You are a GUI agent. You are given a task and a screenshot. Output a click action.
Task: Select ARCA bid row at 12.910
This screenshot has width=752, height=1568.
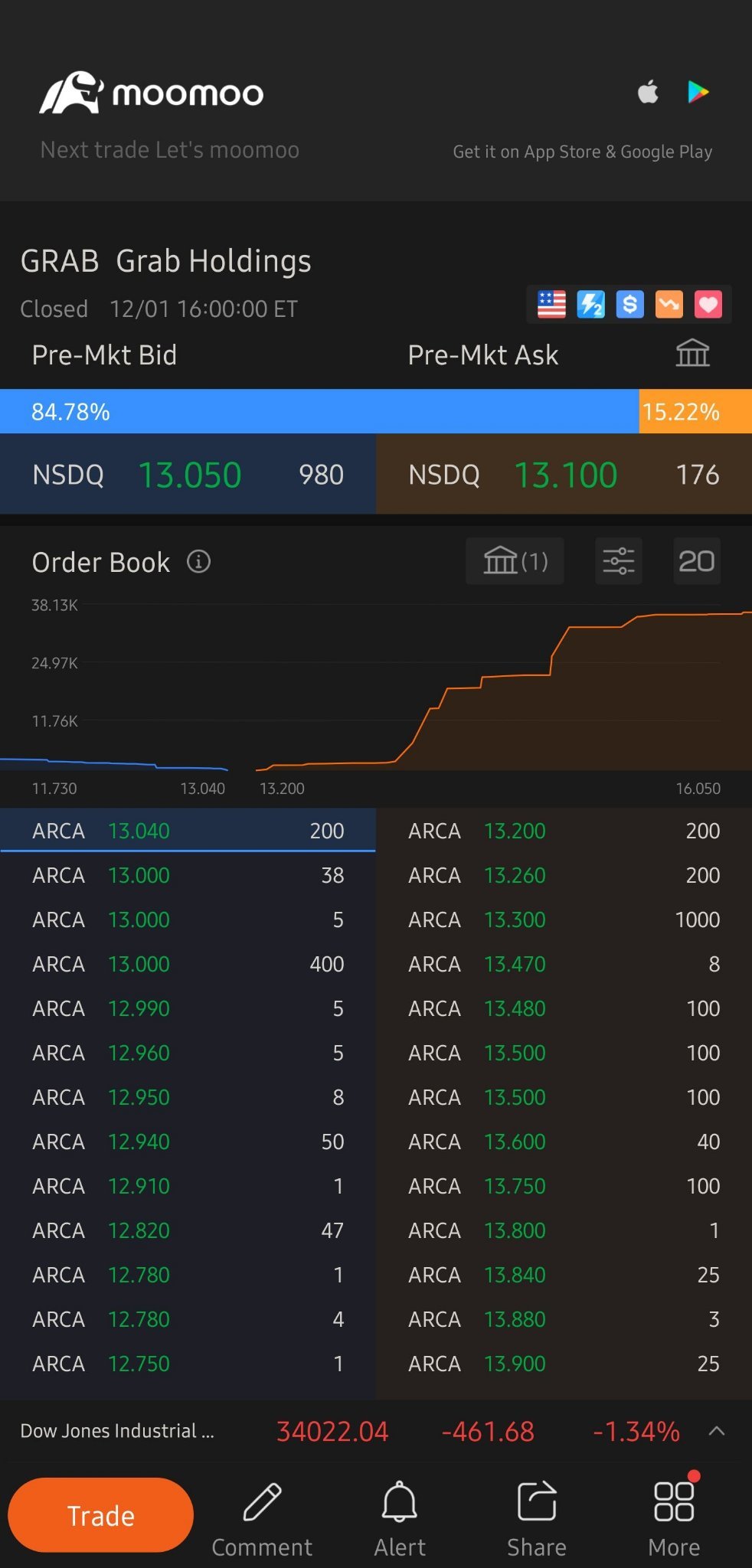[188, 1186]
